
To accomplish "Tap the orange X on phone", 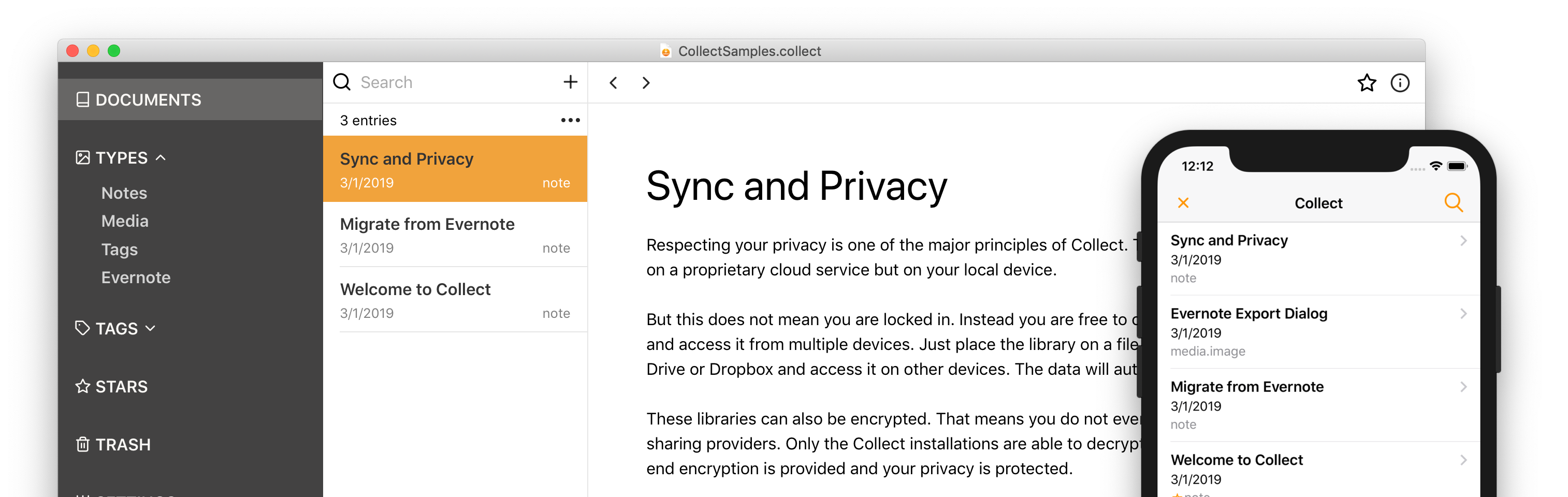I will [1183, 202].
